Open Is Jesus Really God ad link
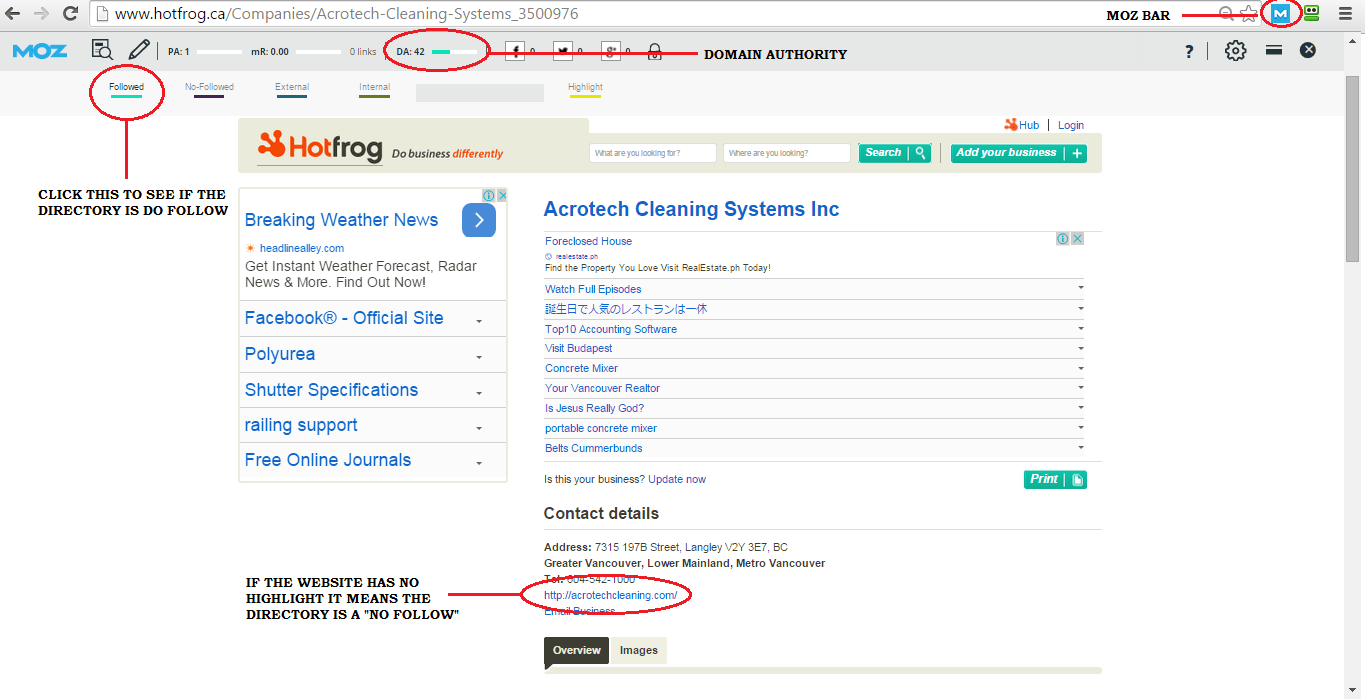Viewport: 1365px width, 699px height. tap(594, 408)
